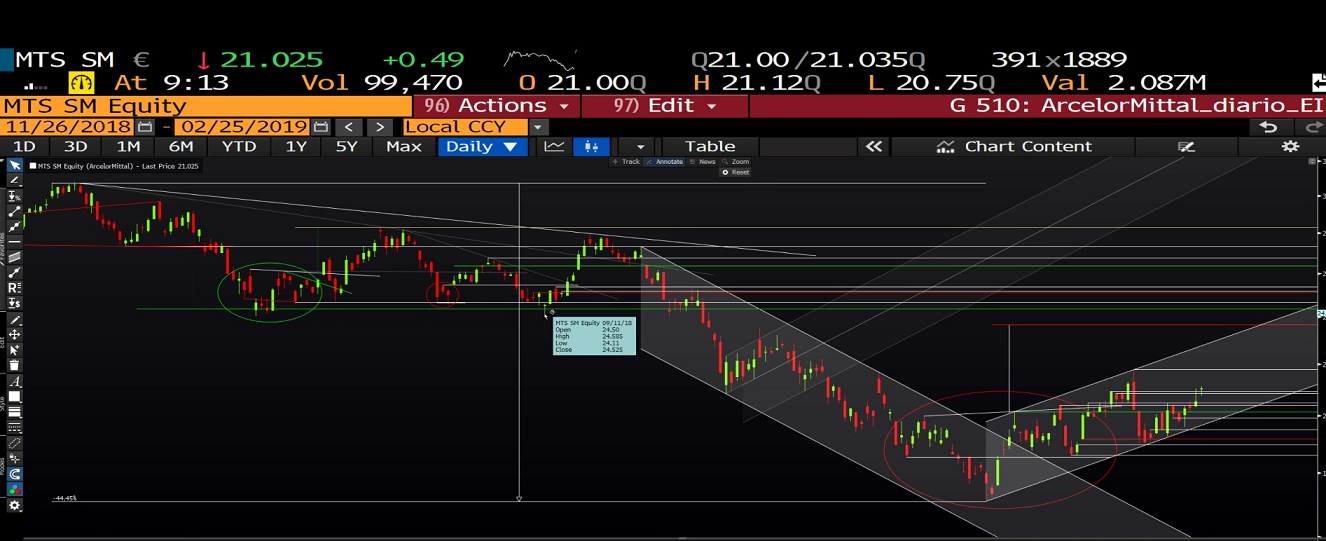Image resolution: width=1326 pixels, height=541 pixels.
Task: Open the calendar for start date 11/26/2018
Action: coord(145,127)
